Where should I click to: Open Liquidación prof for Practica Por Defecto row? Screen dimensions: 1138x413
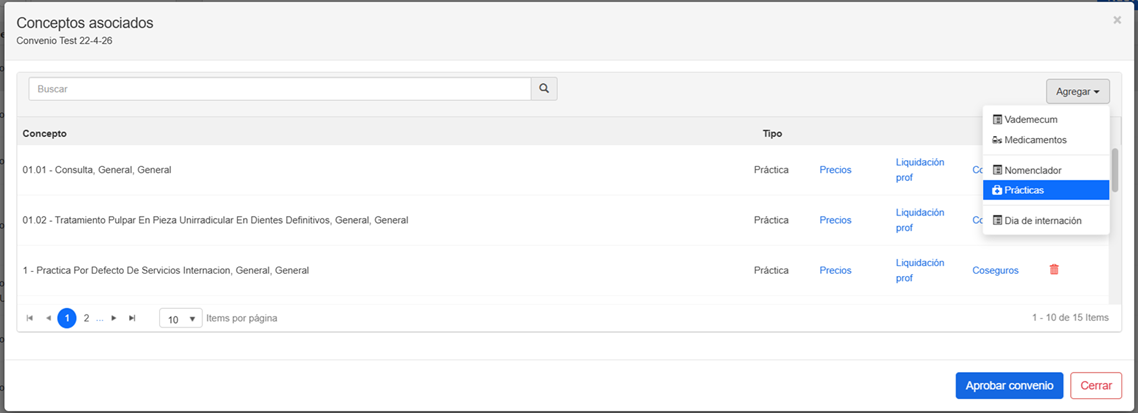(920, 270)
